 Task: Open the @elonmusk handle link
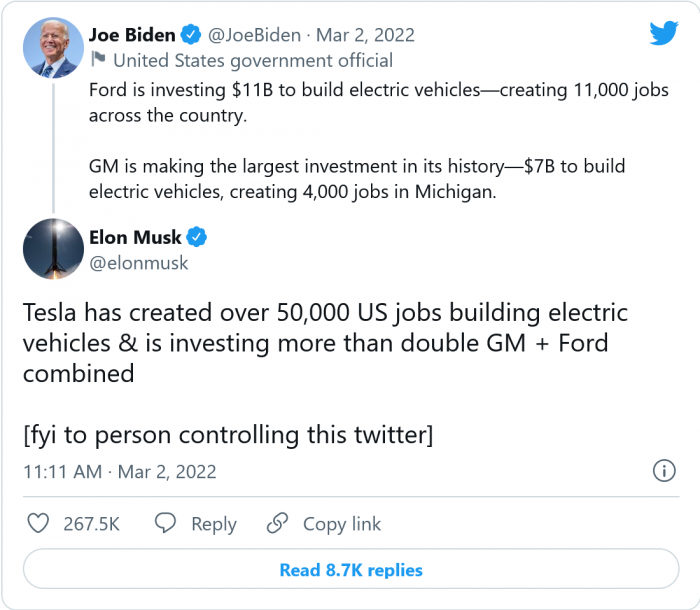[x=139, y=263]
